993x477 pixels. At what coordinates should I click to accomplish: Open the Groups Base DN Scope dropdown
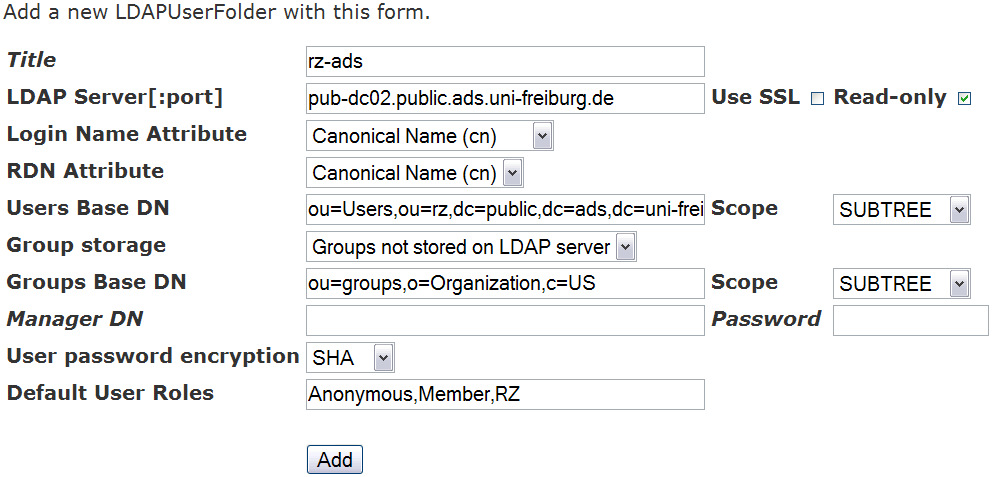point(901,283)
